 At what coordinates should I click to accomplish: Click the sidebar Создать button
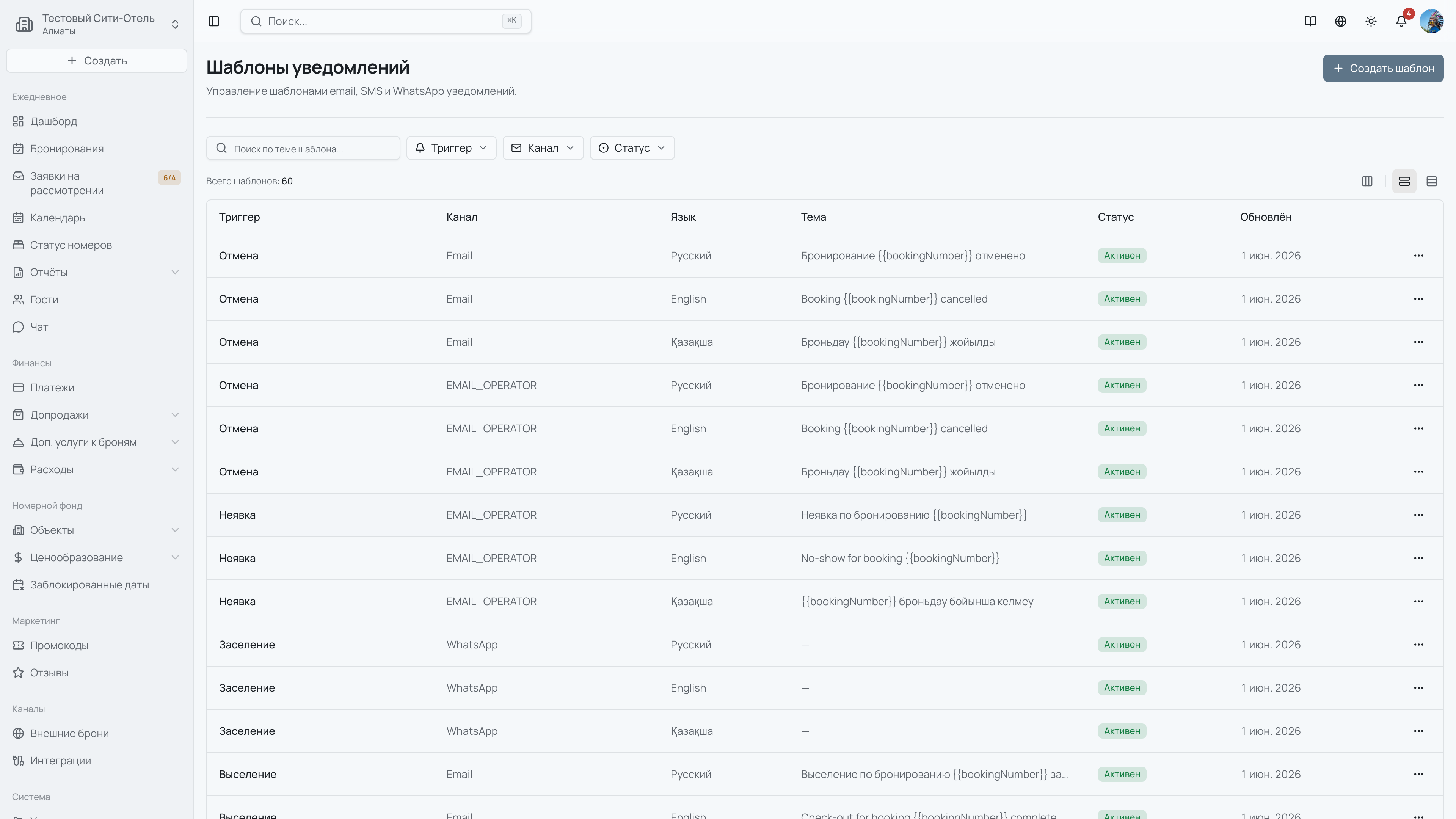97,61
